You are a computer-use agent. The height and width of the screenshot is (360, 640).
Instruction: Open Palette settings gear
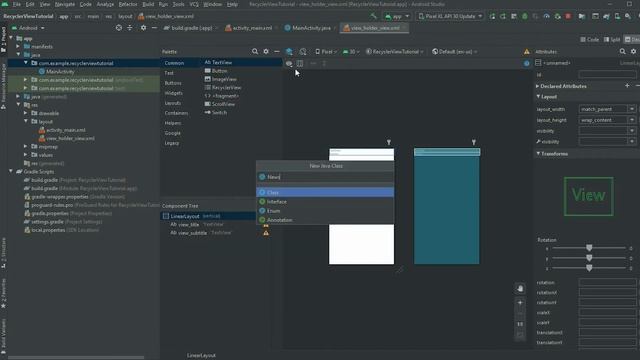pyautogui.click(x=266, y=51)
